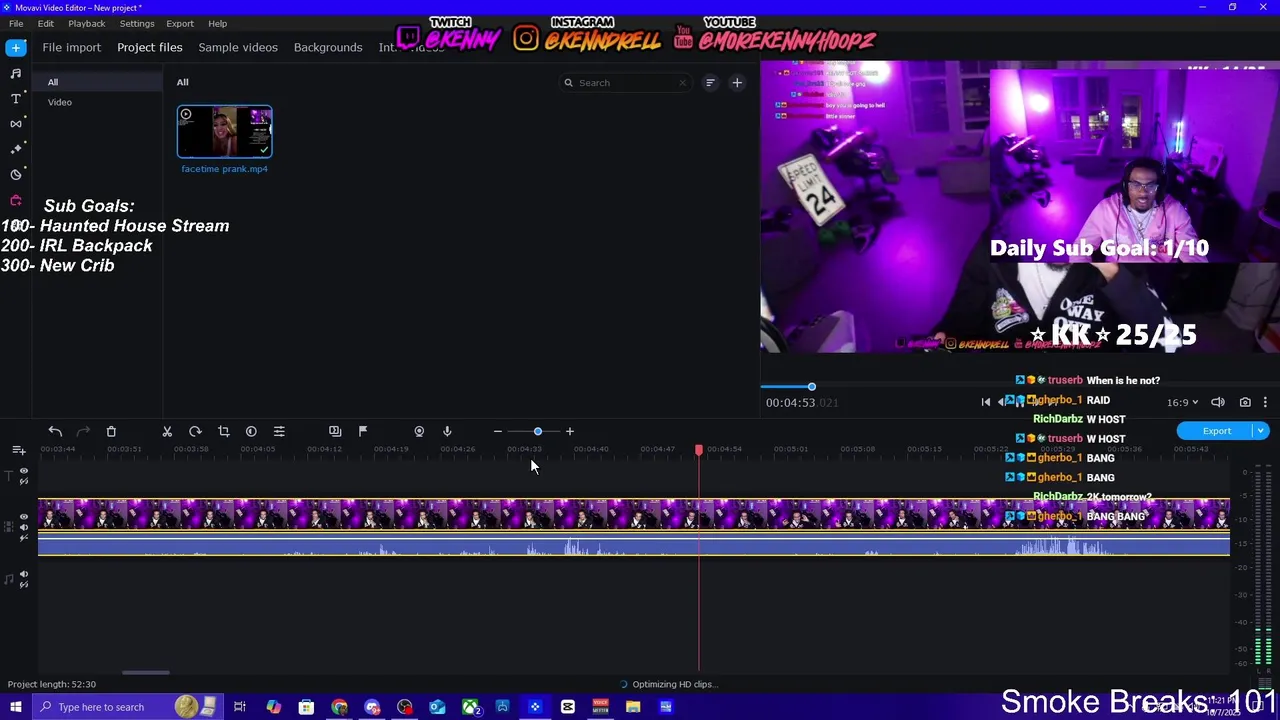Screen dimensions: 1280x720
Task: Open Clip properties sliders icon
Action: click(x=279, y=431)
